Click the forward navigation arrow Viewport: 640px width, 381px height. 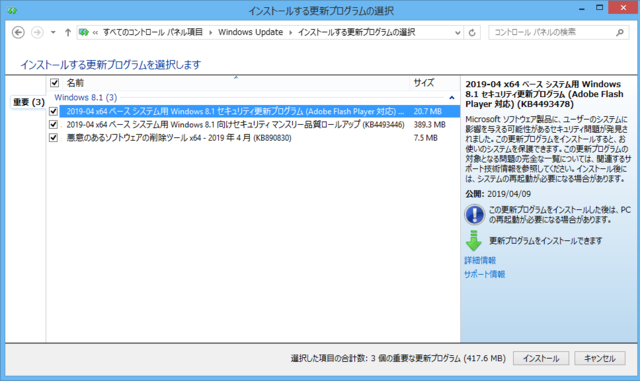click(x=37, y=32)
